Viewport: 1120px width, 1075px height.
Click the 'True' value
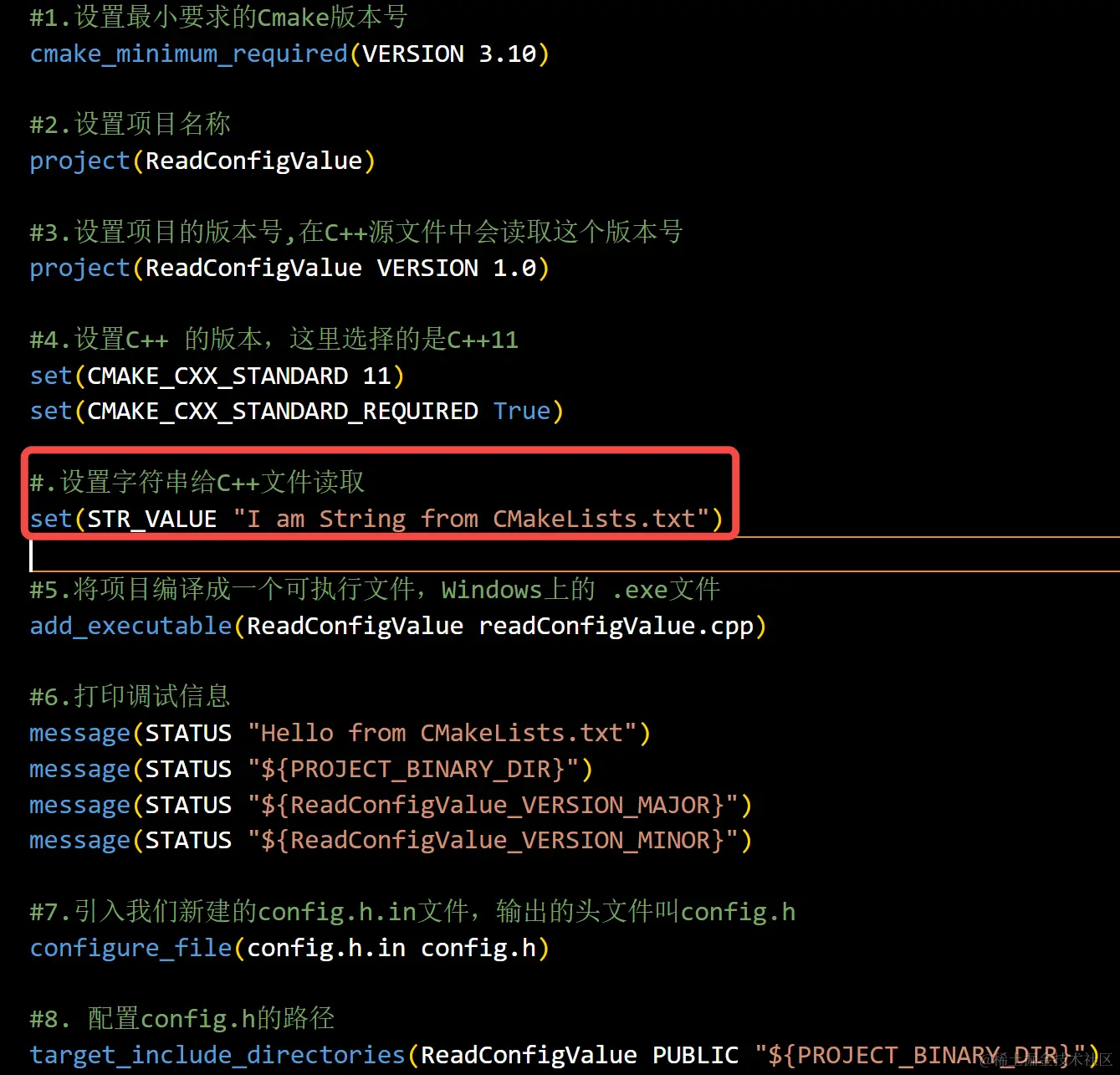(522, 411)
